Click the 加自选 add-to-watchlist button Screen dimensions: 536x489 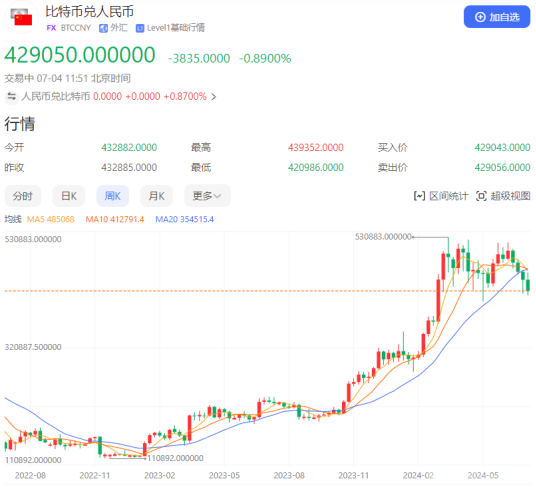click(497, 17)
